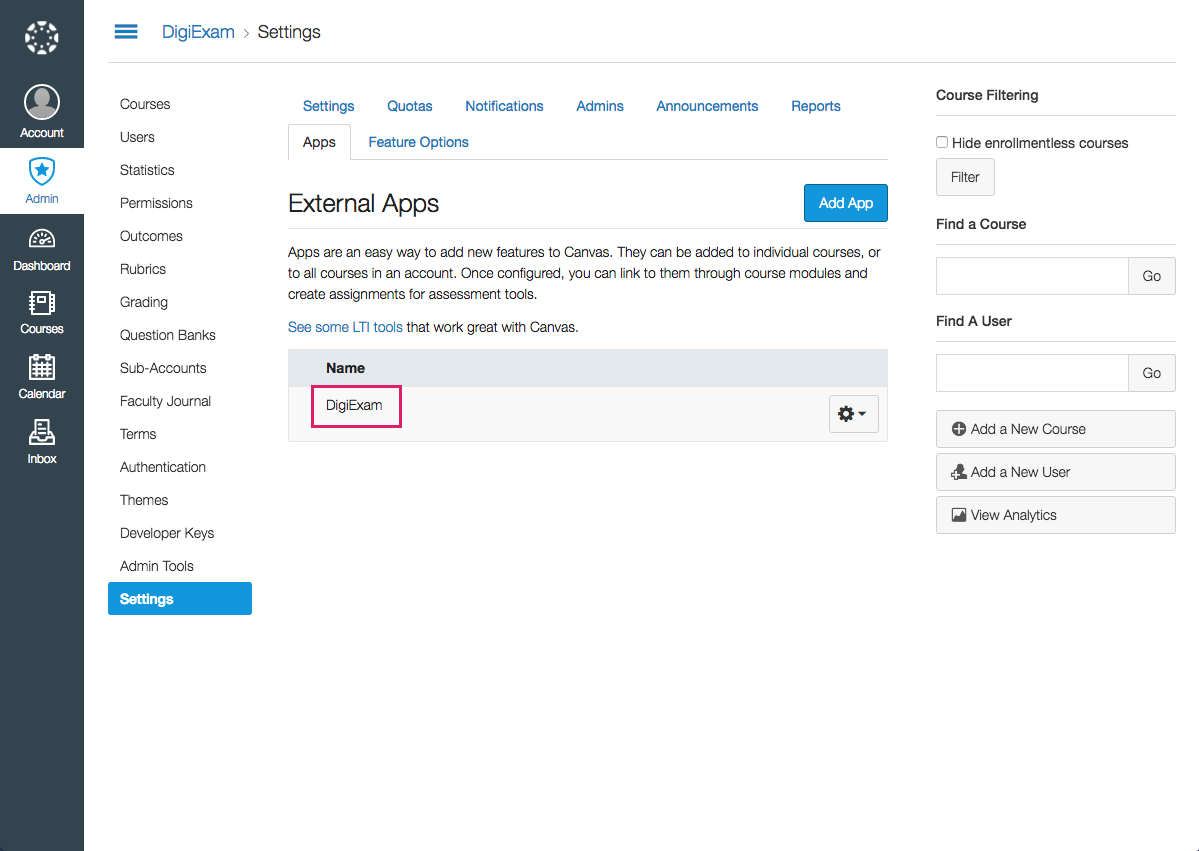Open the Announcements tab
The width and height of the screenshot is (1199, 851).
[x=707, y=106]
